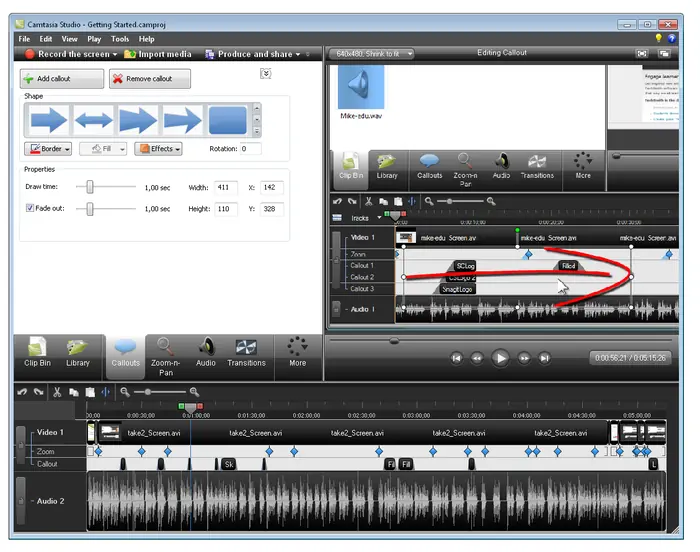This screenshot has width=700, height=552.
Task: Open the main Library tab
Action: coord(78,353)
